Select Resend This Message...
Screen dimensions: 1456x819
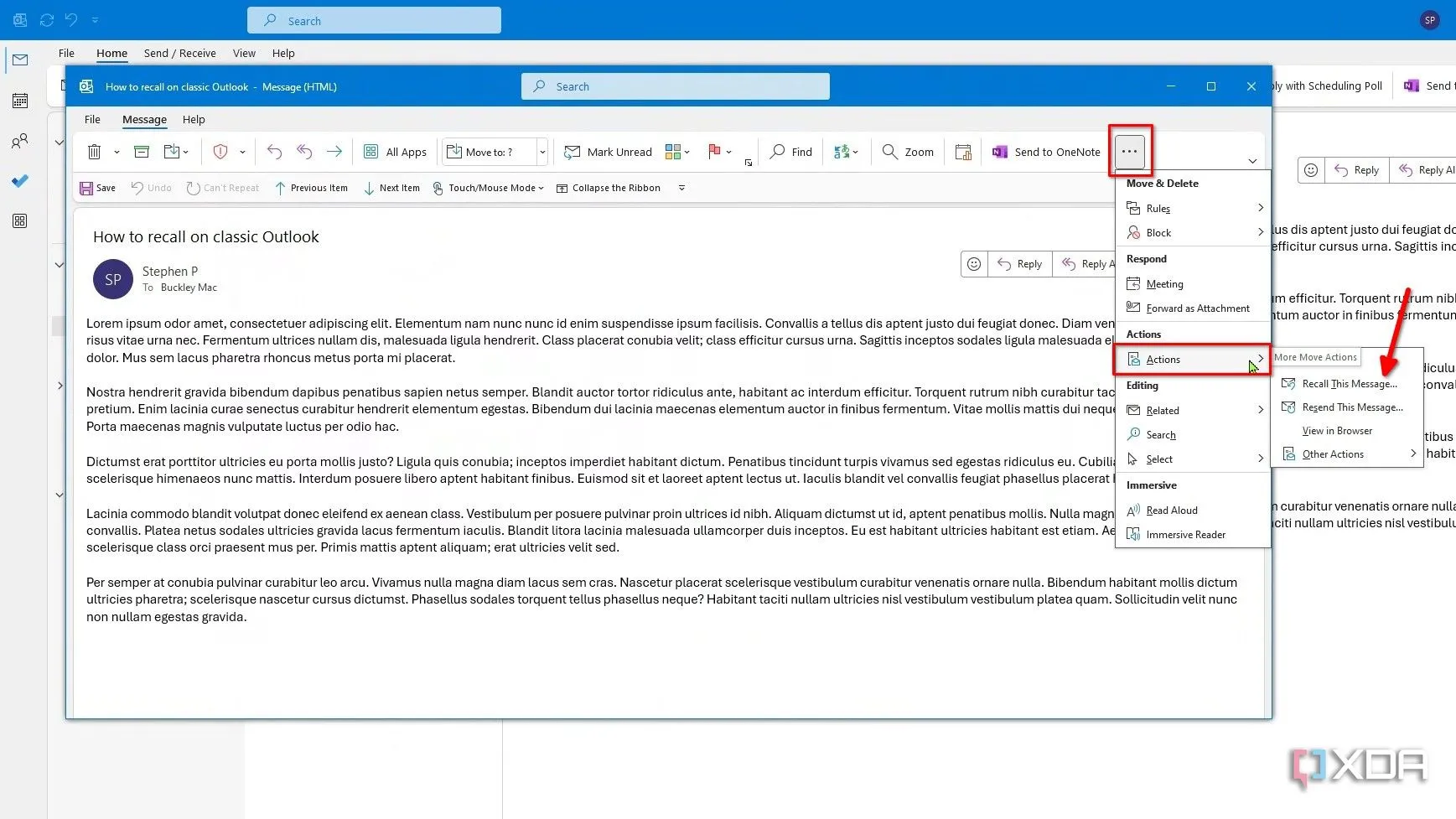coord(1348,407)
